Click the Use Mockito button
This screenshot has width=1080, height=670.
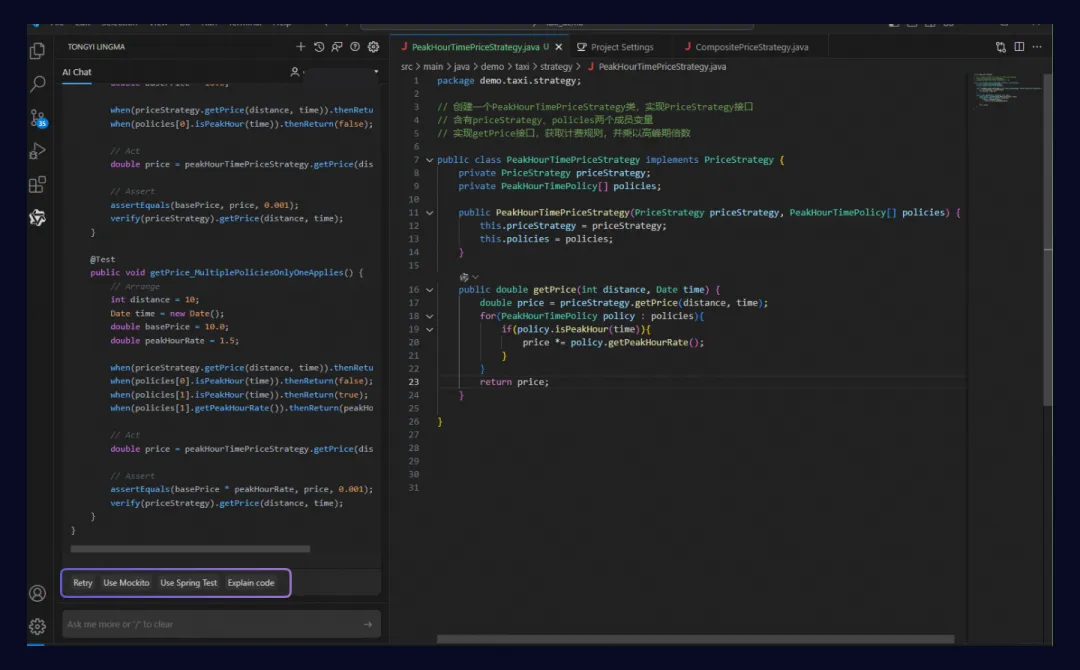pos(126,583)
